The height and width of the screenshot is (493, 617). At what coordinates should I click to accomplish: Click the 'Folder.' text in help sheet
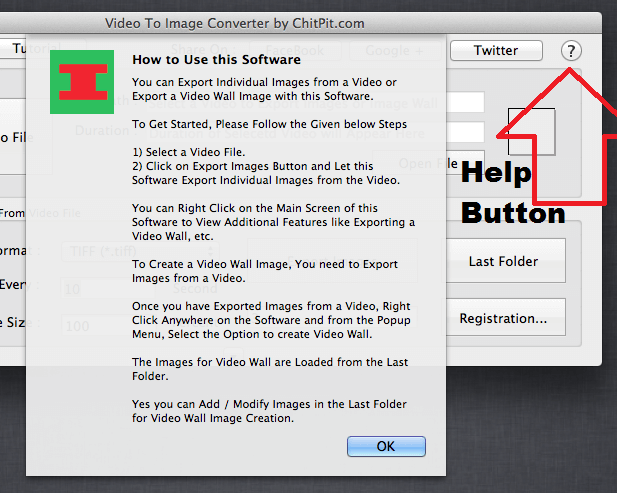(x=150, y=376)
